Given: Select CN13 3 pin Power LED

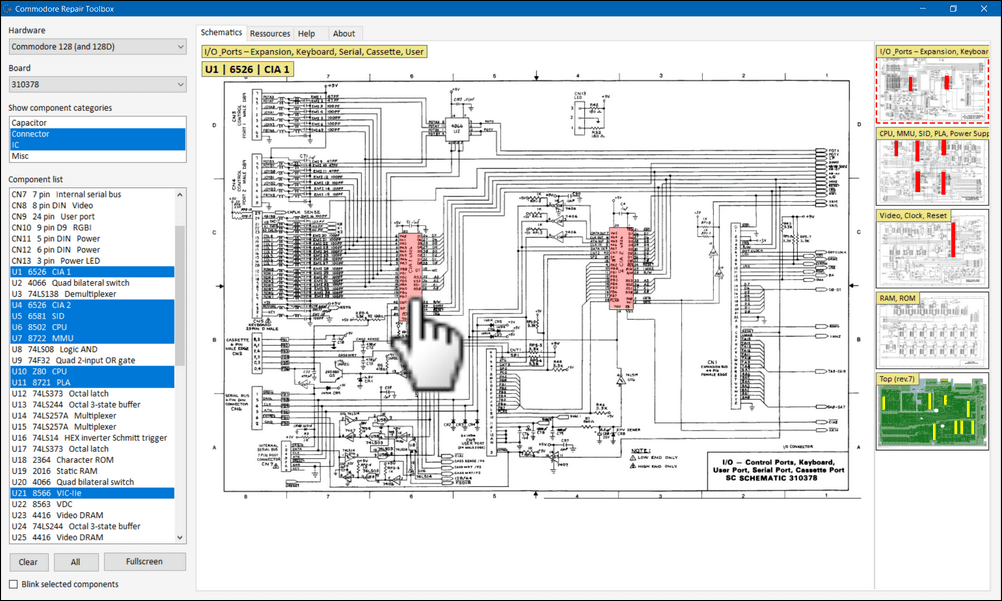Looking at the screenshot, I should point(92,261).
